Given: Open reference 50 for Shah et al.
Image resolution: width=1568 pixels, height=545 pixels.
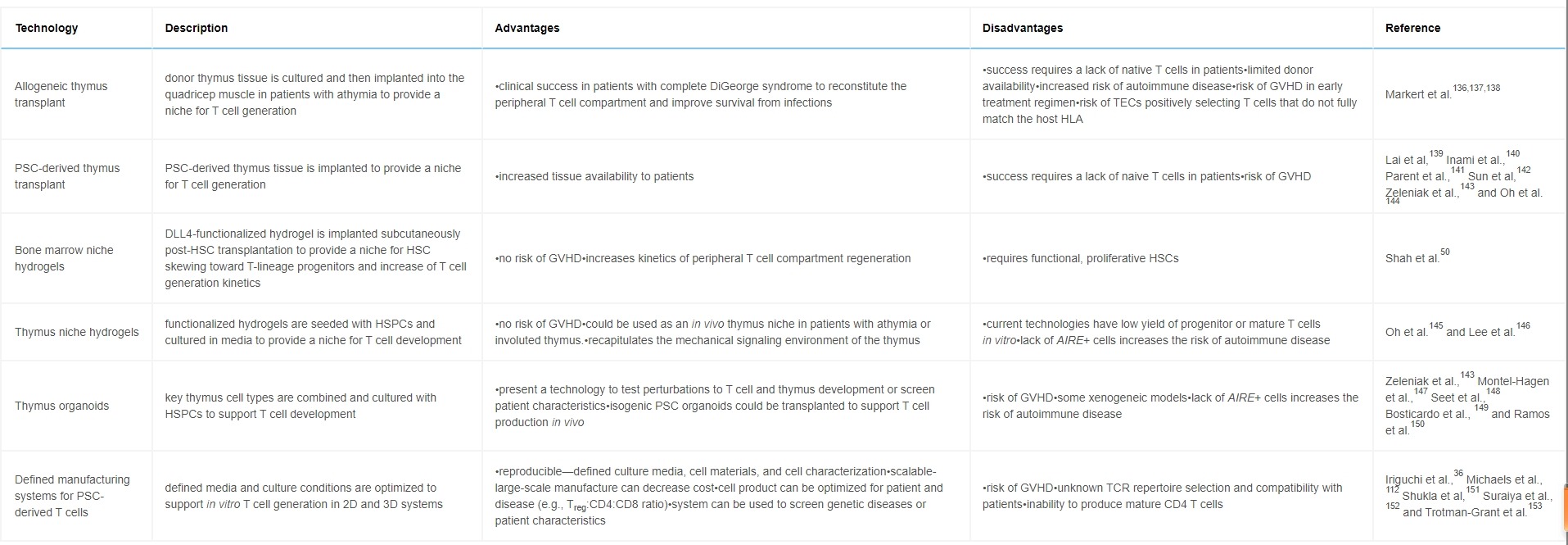Looking at the screenshot, I should pos(1444,252).
